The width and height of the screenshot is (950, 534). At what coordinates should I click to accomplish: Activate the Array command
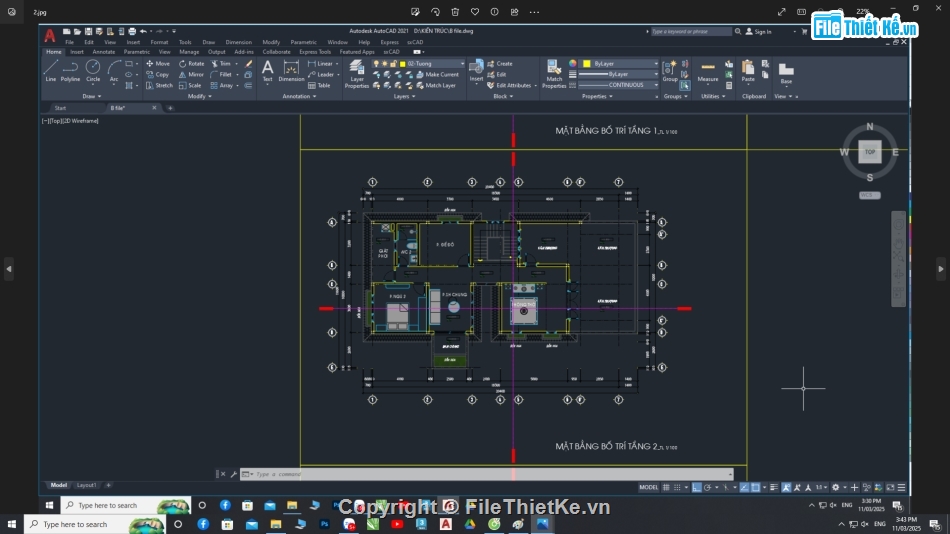[222, 85]
